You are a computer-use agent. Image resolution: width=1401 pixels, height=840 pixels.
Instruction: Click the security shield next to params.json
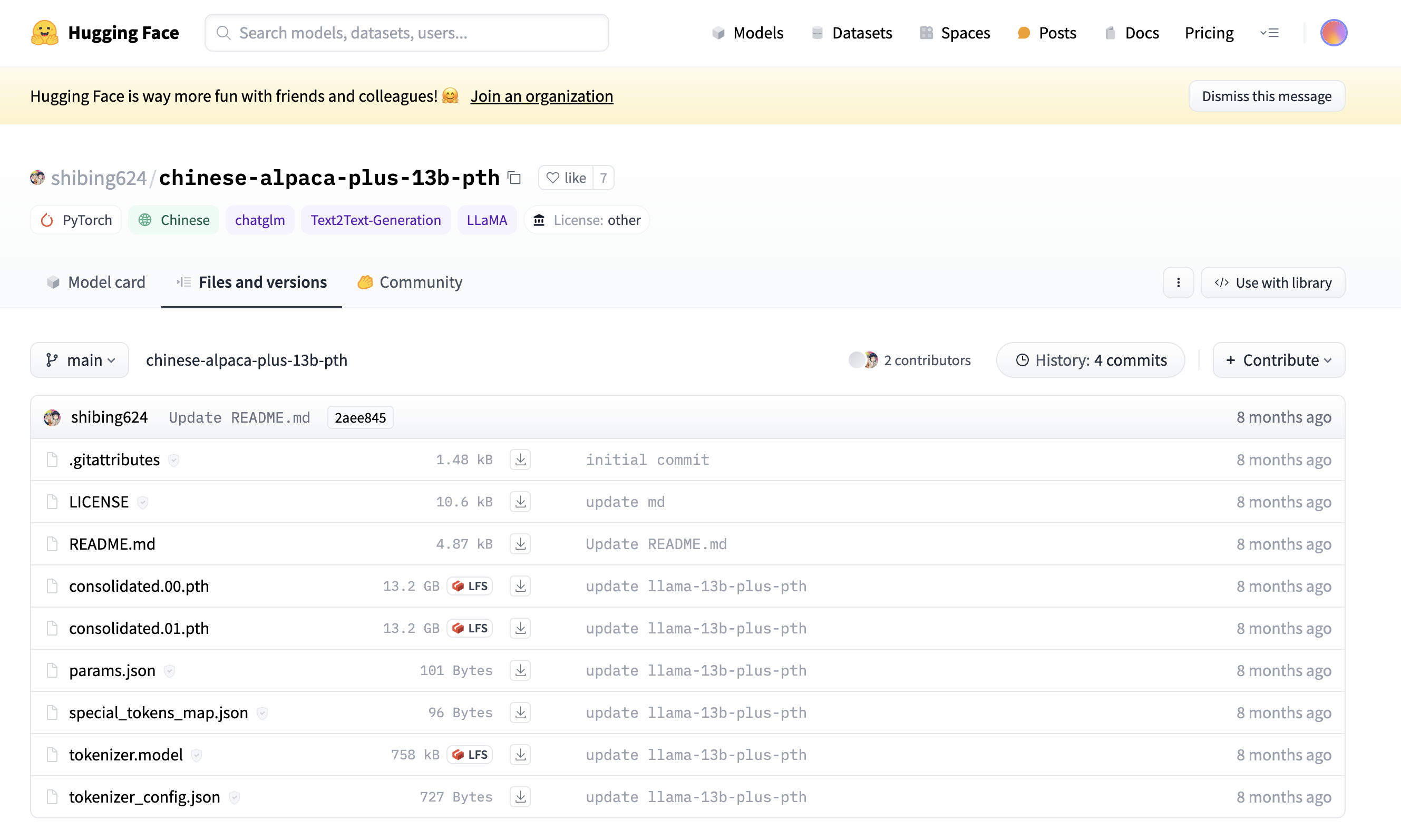pos(169,671)
